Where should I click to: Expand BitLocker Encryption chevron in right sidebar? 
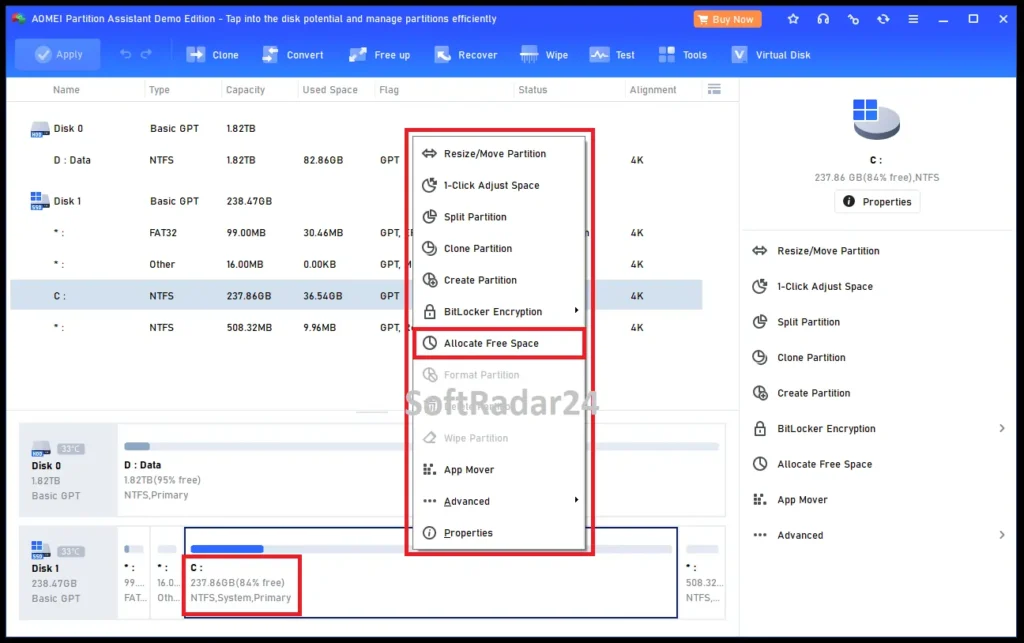click(1002, 428)
